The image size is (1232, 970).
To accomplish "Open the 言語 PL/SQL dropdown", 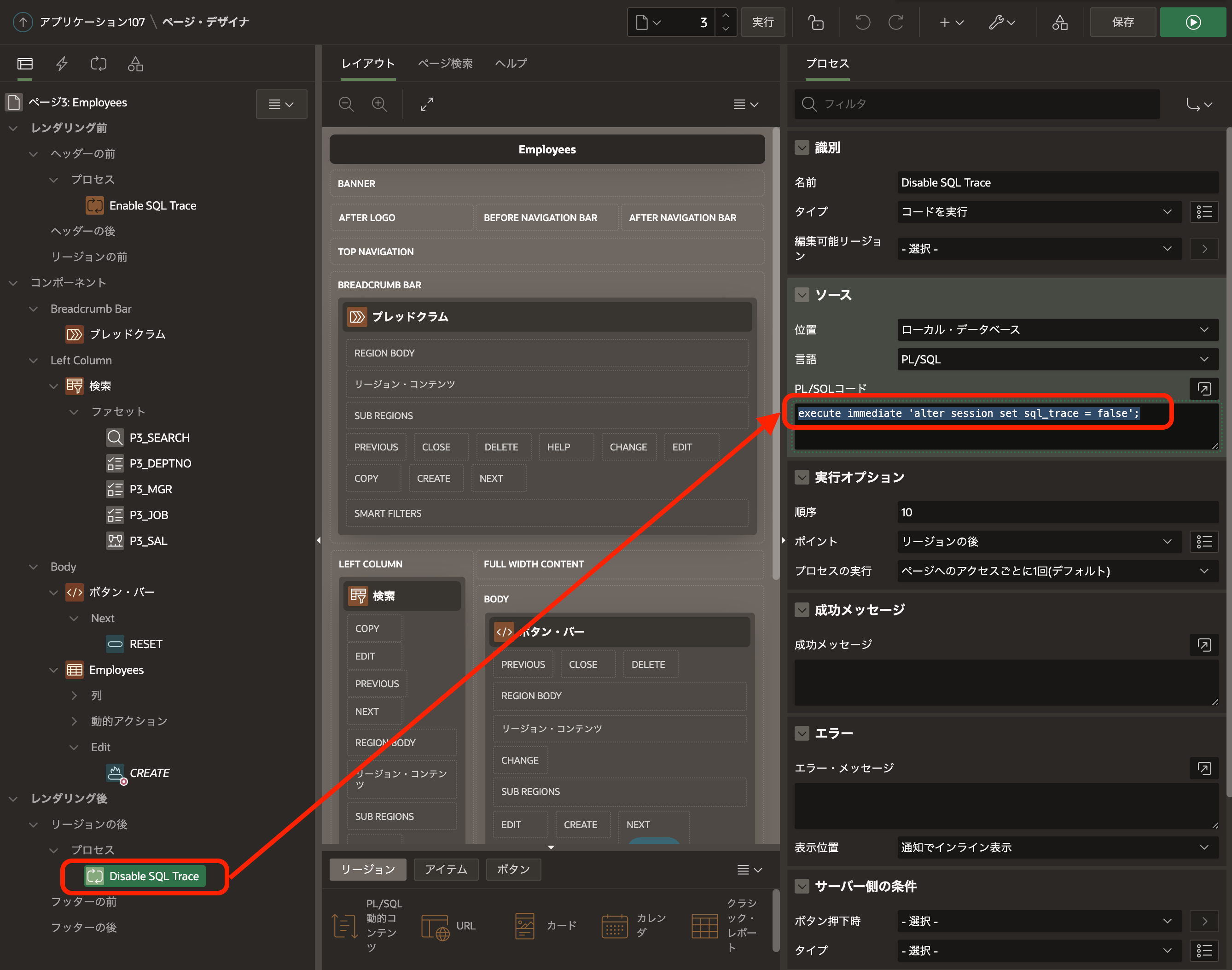I will point(1057,360).
